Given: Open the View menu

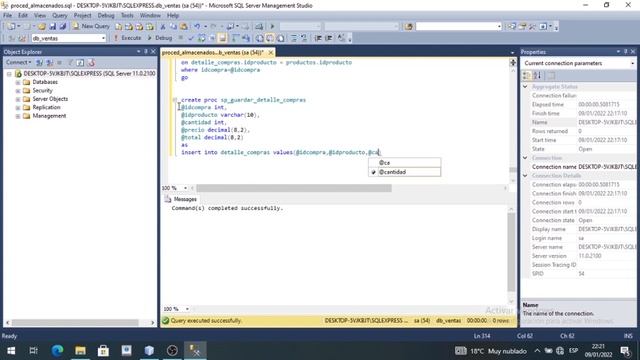Looking at the screenshot, I should point(40,16).
